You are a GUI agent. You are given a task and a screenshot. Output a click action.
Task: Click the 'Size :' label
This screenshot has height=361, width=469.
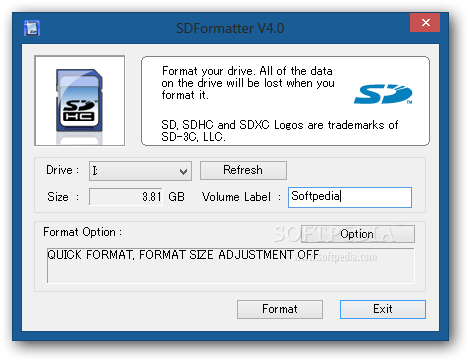(x=63, y=197)
